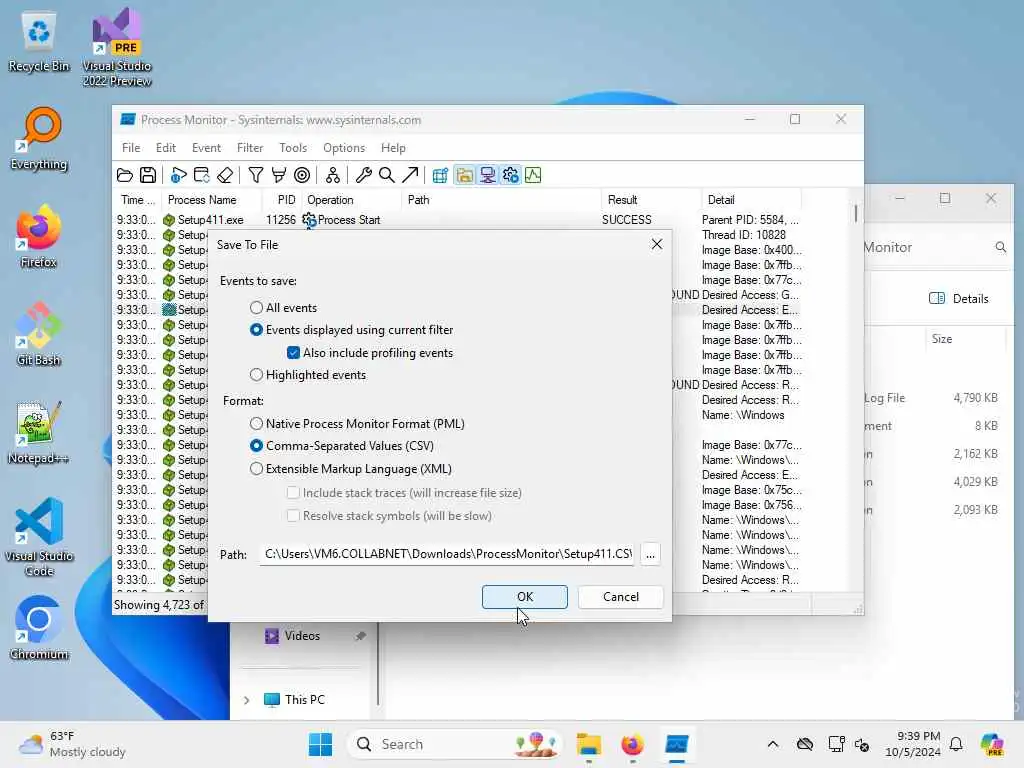
Task: Open the Options menu
Action: (x=344, y=148)
